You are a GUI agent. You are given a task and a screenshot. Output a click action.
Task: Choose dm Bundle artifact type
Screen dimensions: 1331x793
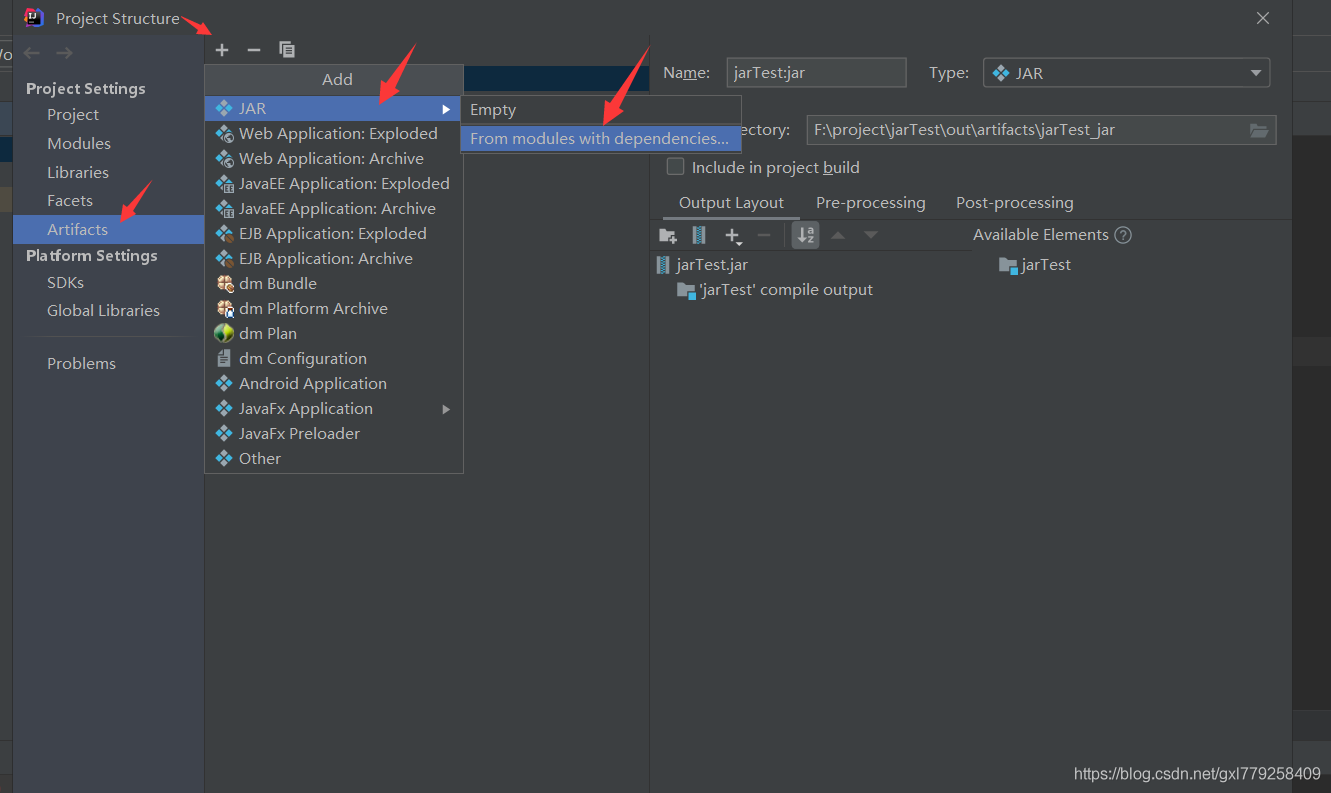point(333,284)
